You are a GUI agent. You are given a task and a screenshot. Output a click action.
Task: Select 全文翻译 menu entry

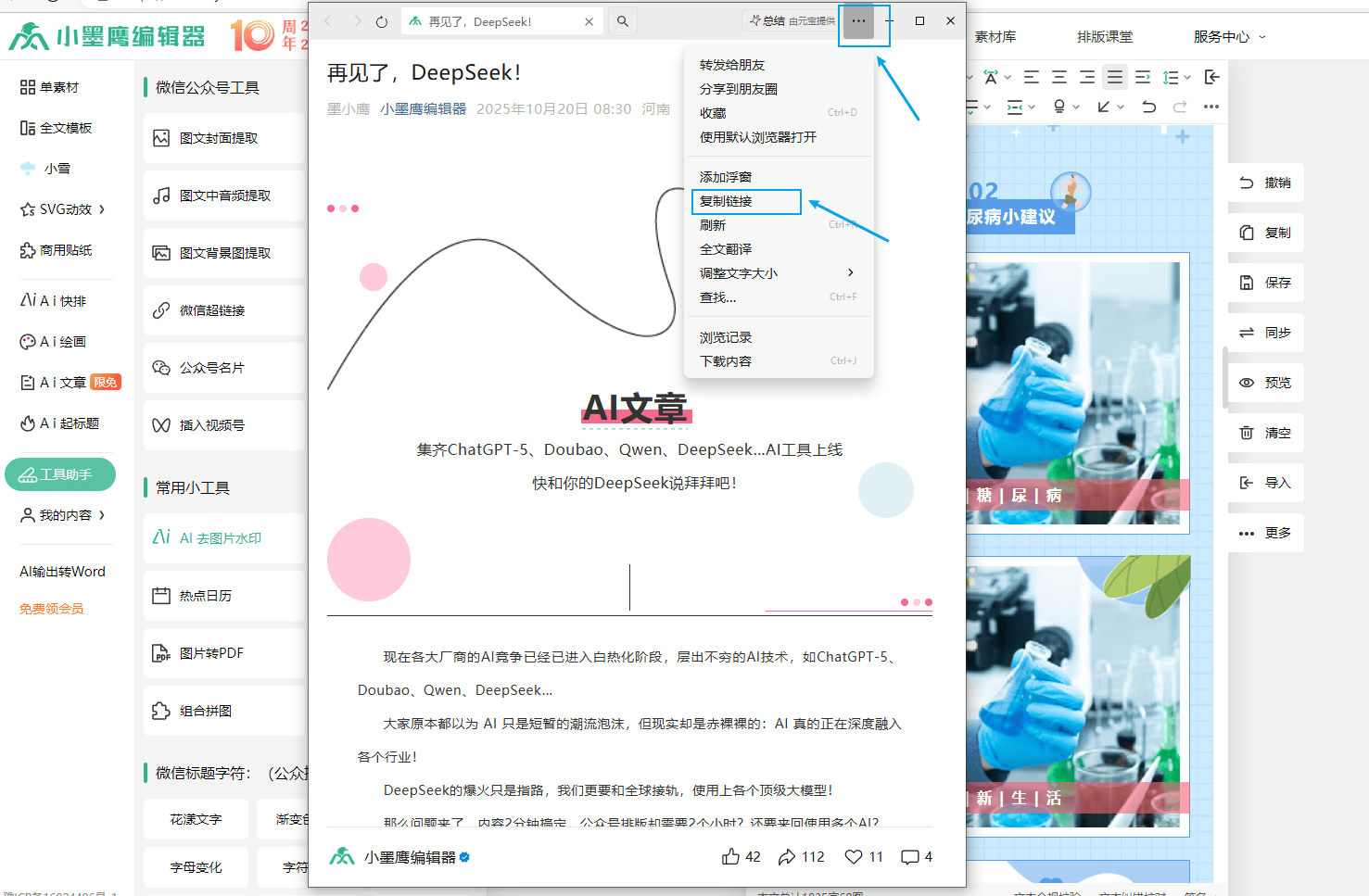coord(726,249)
